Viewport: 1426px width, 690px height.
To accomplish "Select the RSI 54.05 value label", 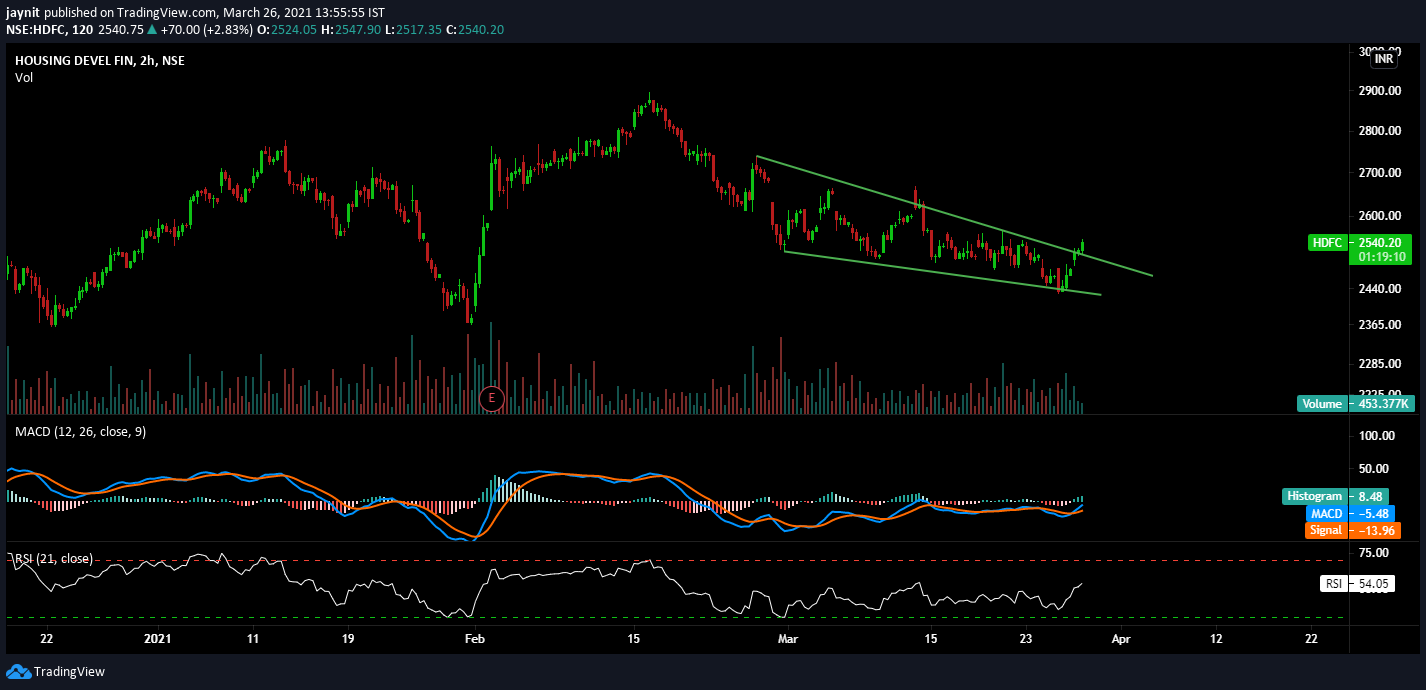I will (1359, 584).
